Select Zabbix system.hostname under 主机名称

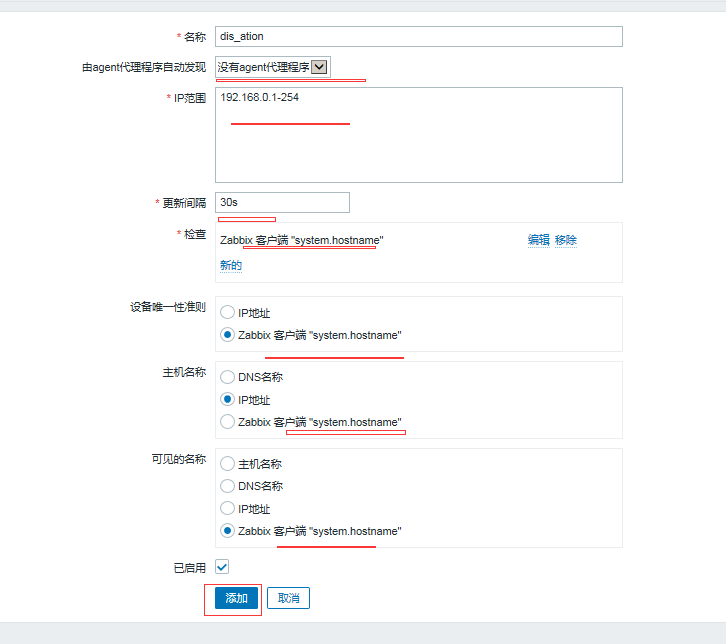pyautogui.click(x=227, y=422)
